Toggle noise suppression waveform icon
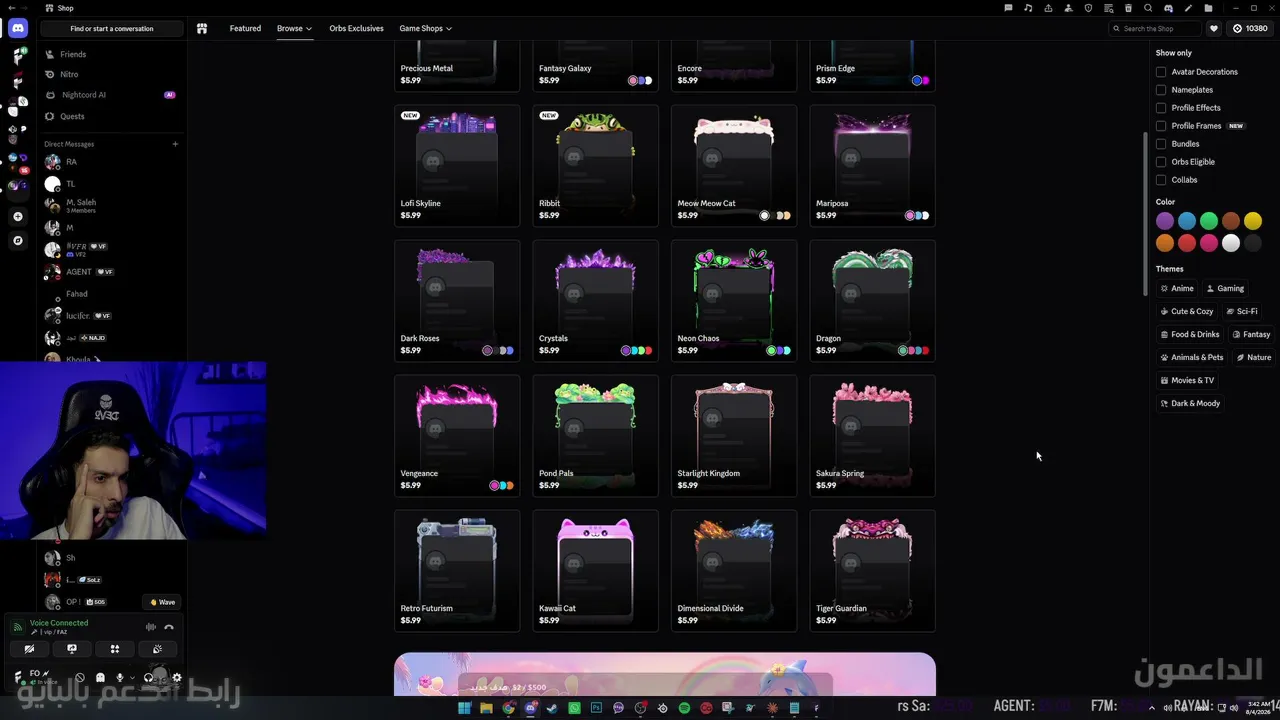The image size is (1280, 720). [151, 627]
